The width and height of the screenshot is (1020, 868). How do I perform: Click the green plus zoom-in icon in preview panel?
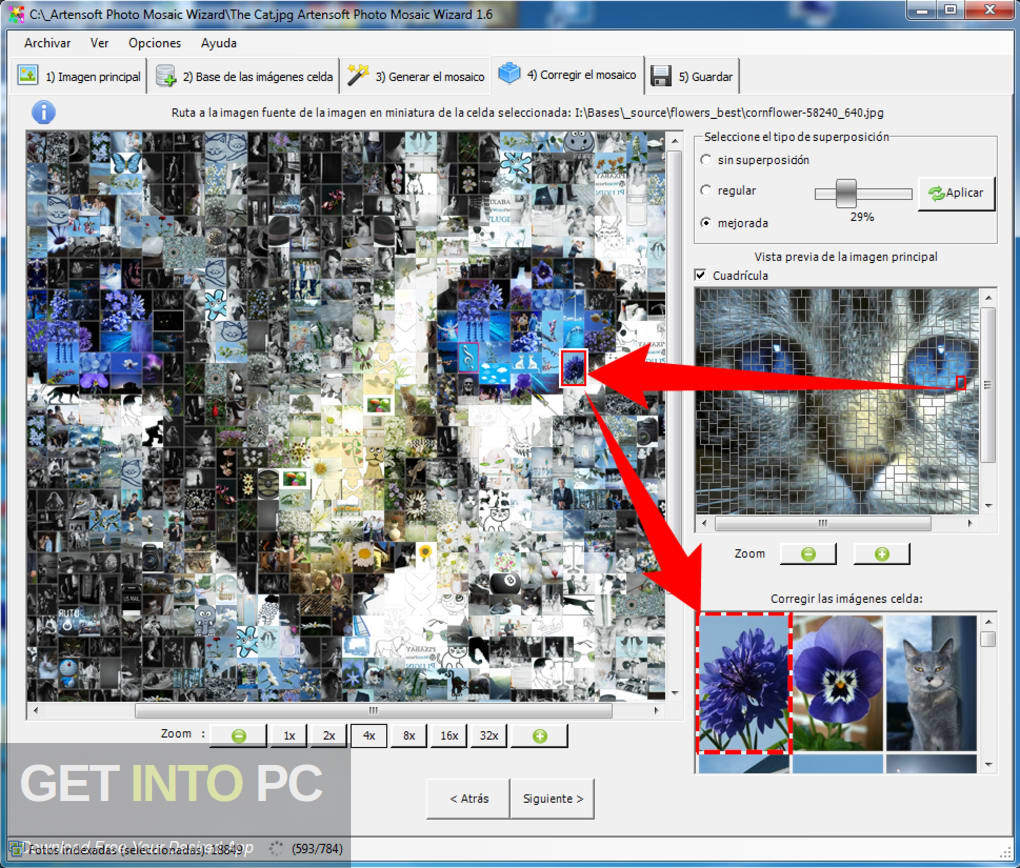(x=881, y=553)
